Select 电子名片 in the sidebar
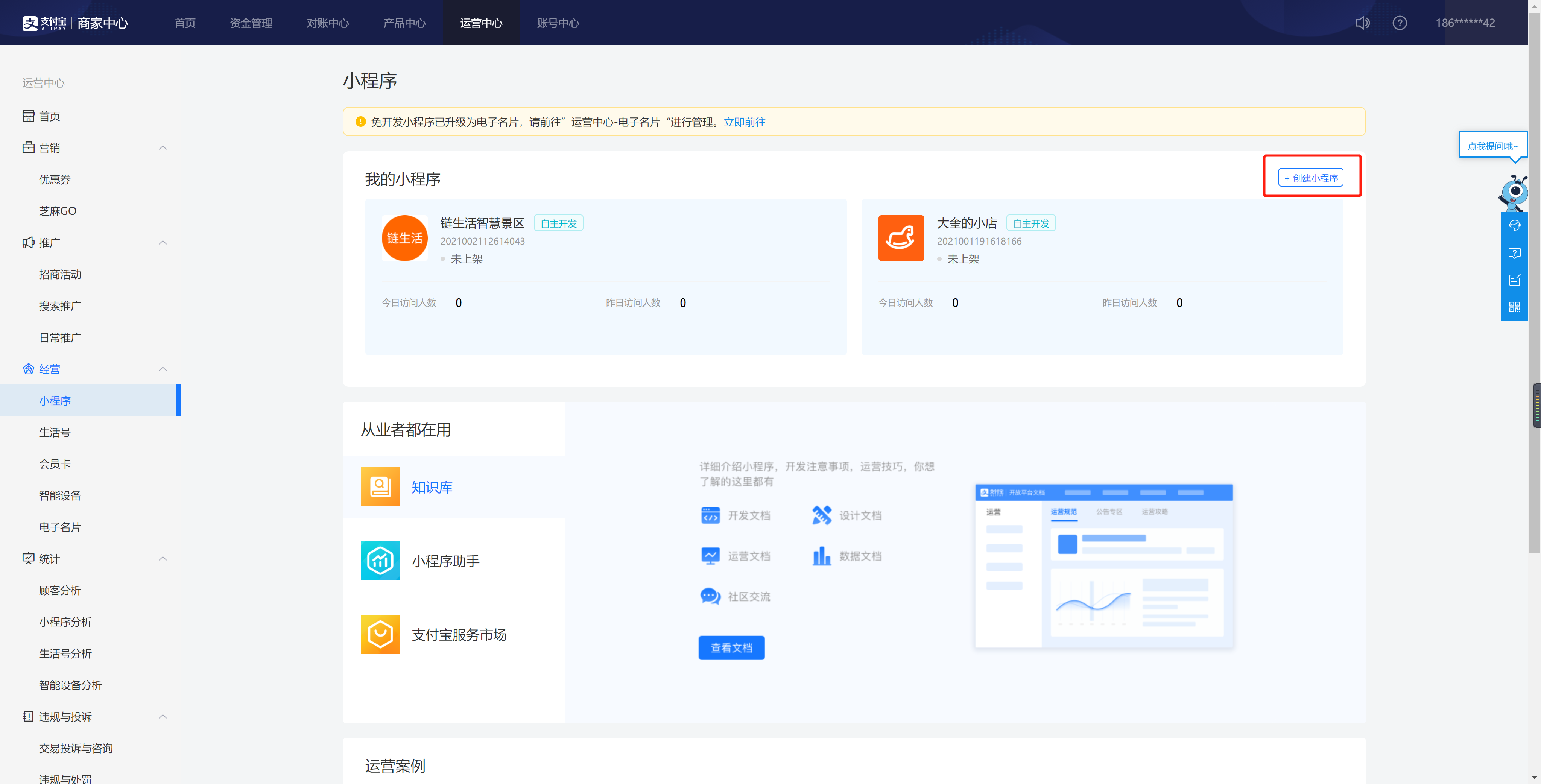The image size is (1541, 784). pos(60,527)
